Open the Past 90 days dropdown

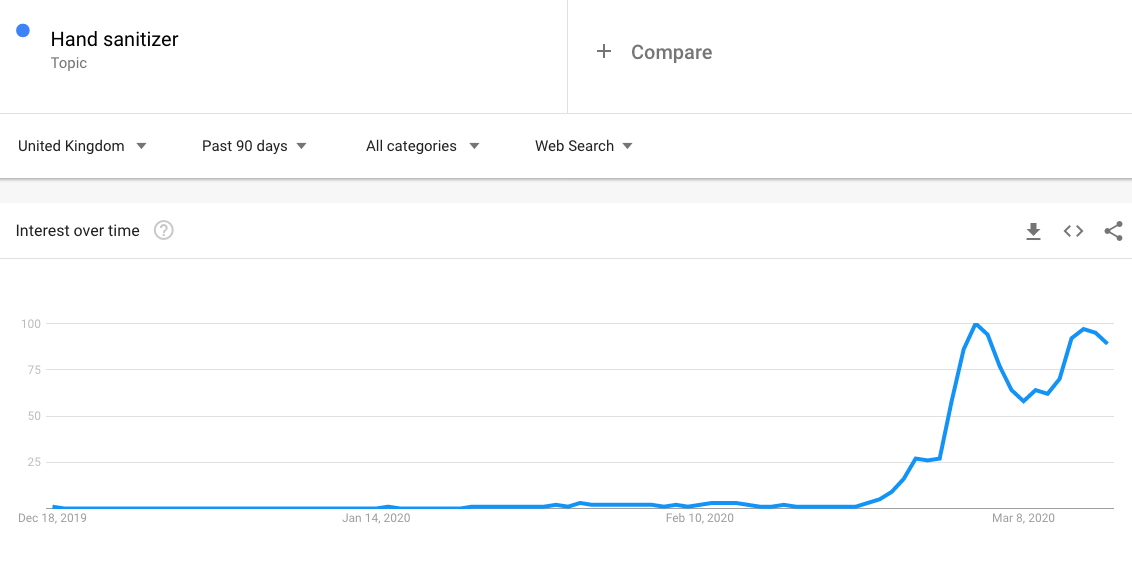254,146
